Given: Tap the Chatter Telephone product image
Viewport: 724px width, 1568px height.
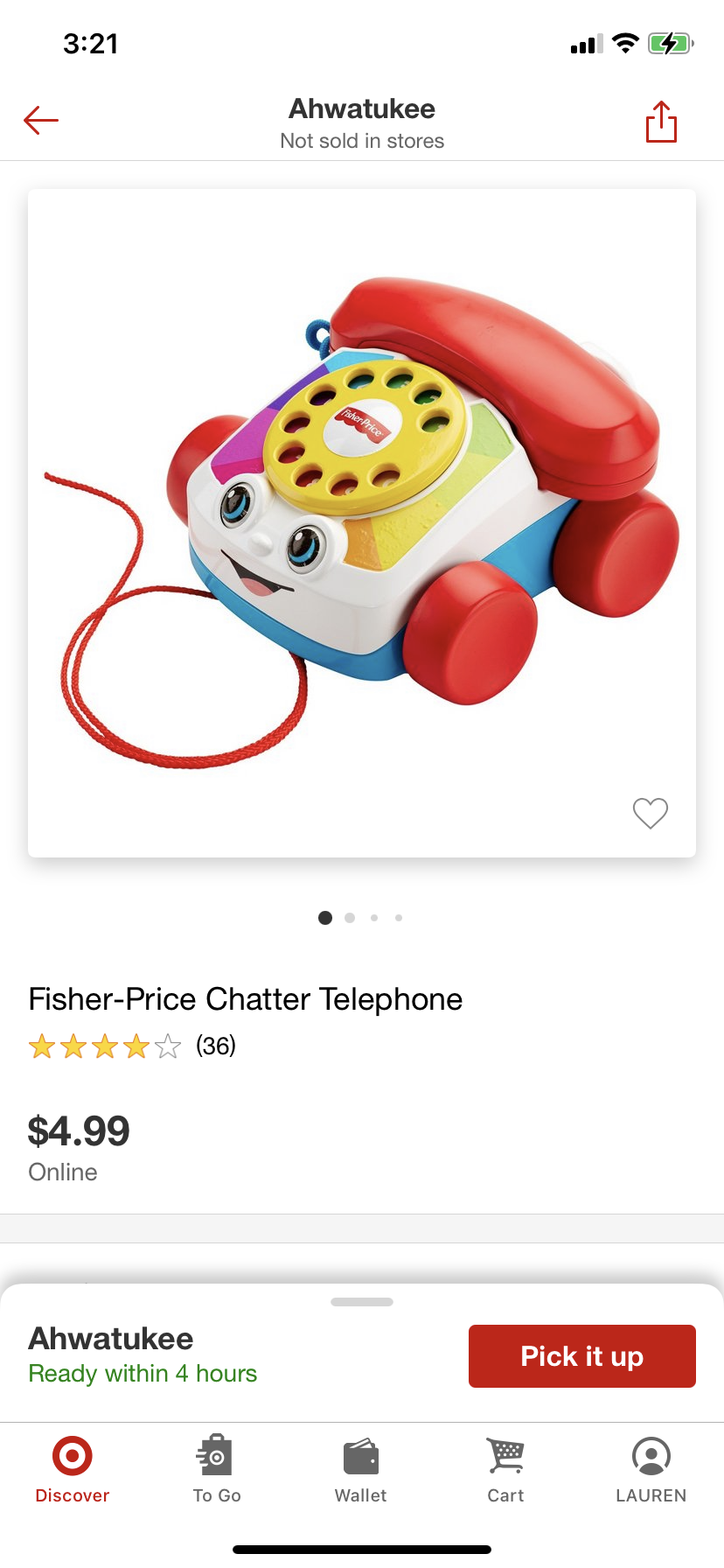Looking at the screenshot, I should click(x=362, y=522).
